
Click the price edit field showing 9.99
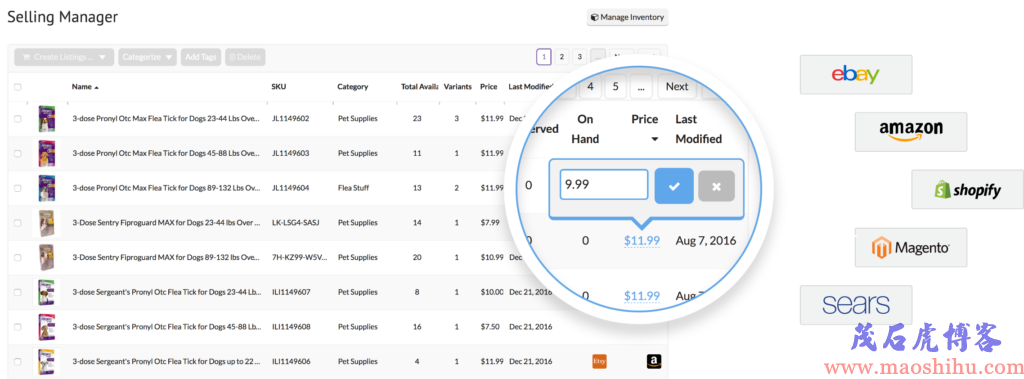(603, 185)
